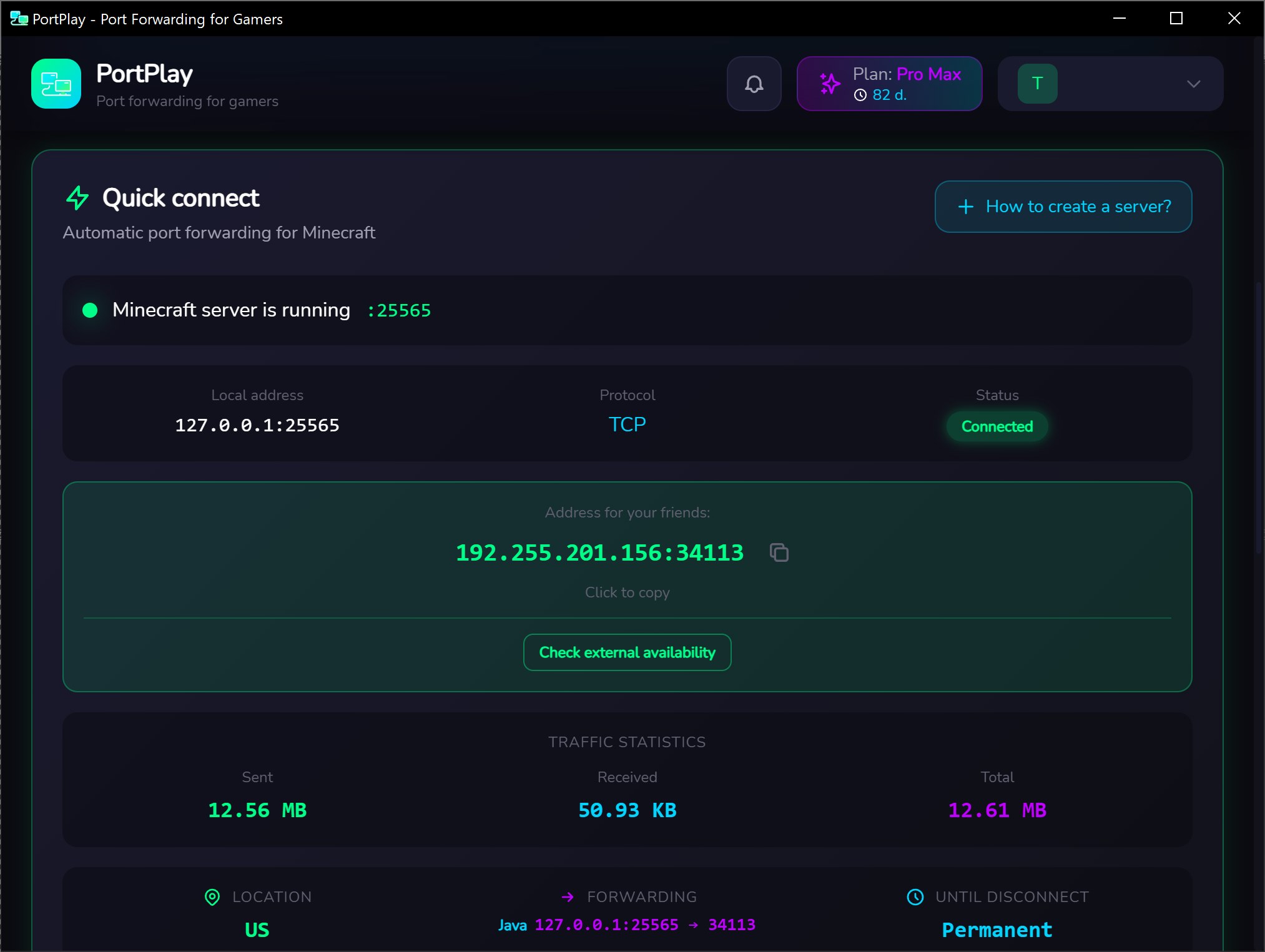Click the Sent value 12.56 MB
The height and width of the screenshot is (952, 1265).
pyautogui.click(x=257, y=810)
